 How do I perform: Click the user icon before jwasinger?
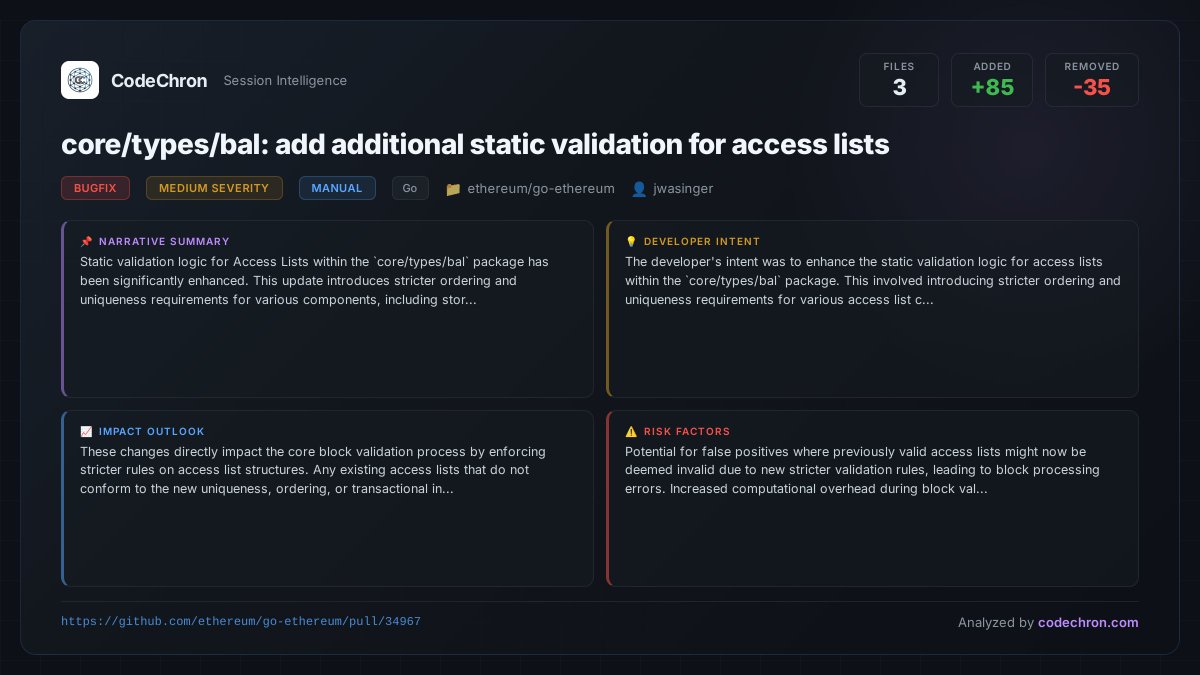[x=639, y=188]
